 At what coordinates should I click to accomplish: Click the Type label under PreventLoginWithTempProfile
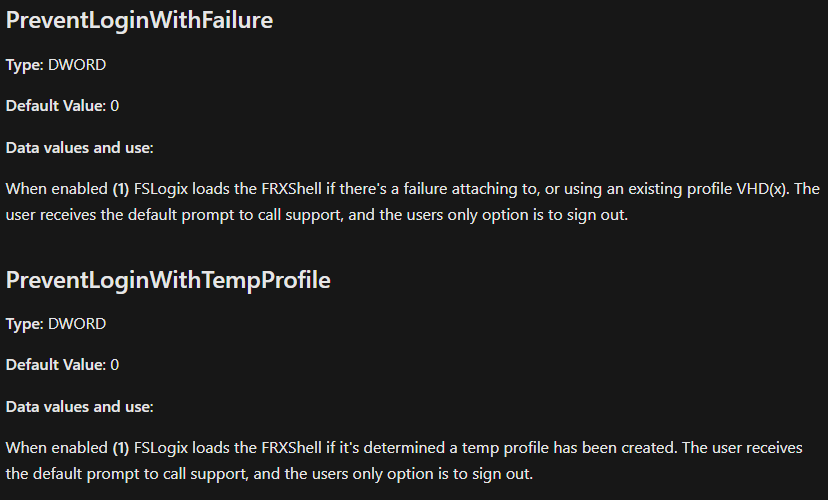[24, 324]
